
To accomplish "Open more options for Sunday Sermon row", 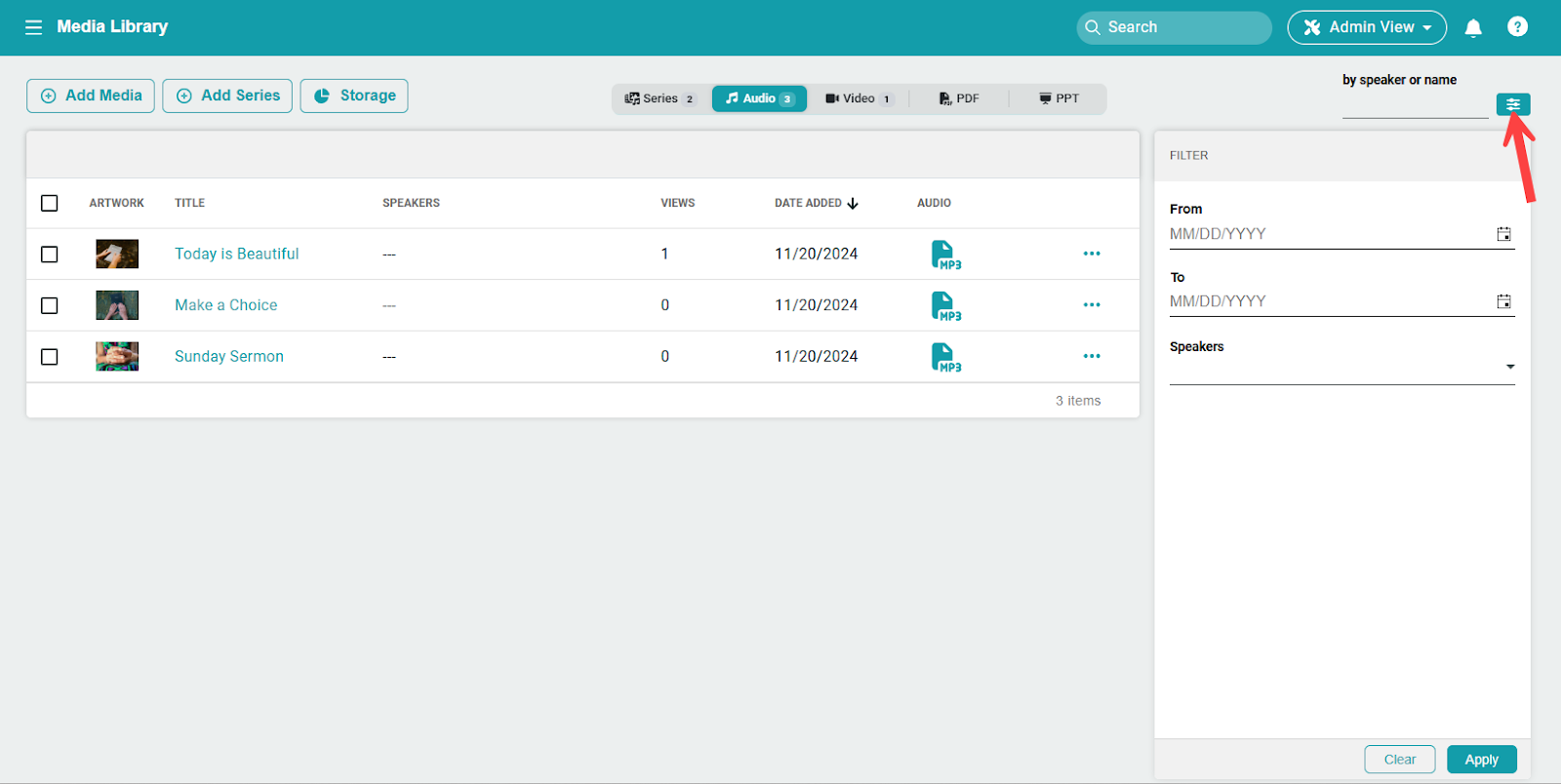I will [x=1091, y=357].
